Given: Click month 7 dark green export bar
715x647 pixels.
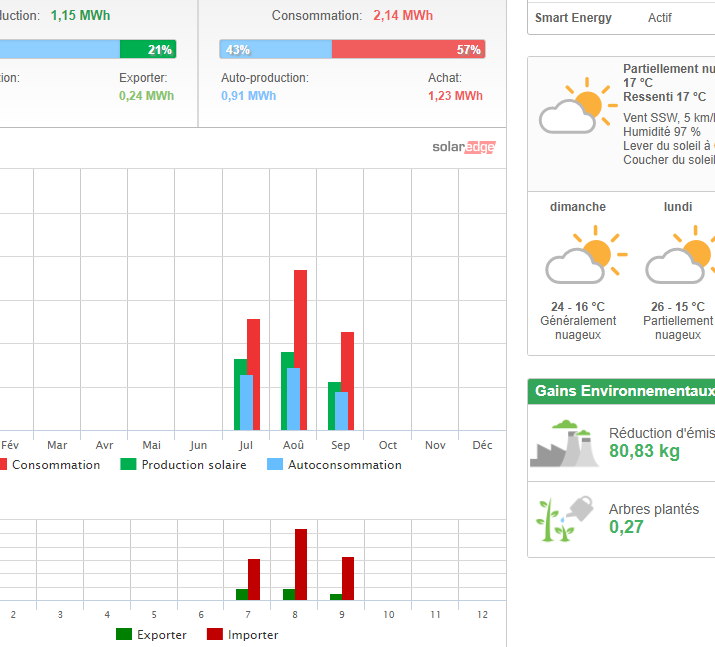Looking at the screenshot, I should tap(242, 594).
